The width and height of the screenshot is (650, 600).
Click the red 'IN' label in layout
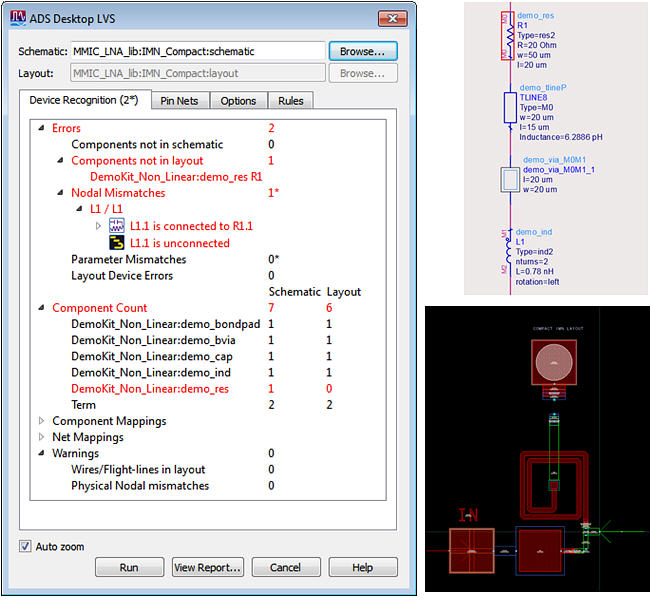tap(468, 515)
